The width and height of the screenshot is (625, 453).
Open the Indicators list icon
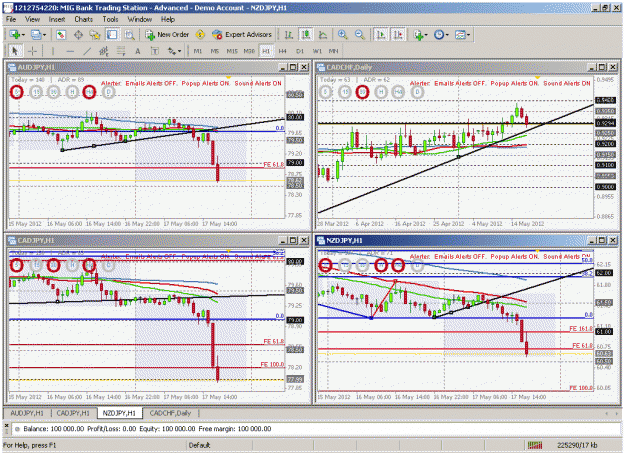418,35
